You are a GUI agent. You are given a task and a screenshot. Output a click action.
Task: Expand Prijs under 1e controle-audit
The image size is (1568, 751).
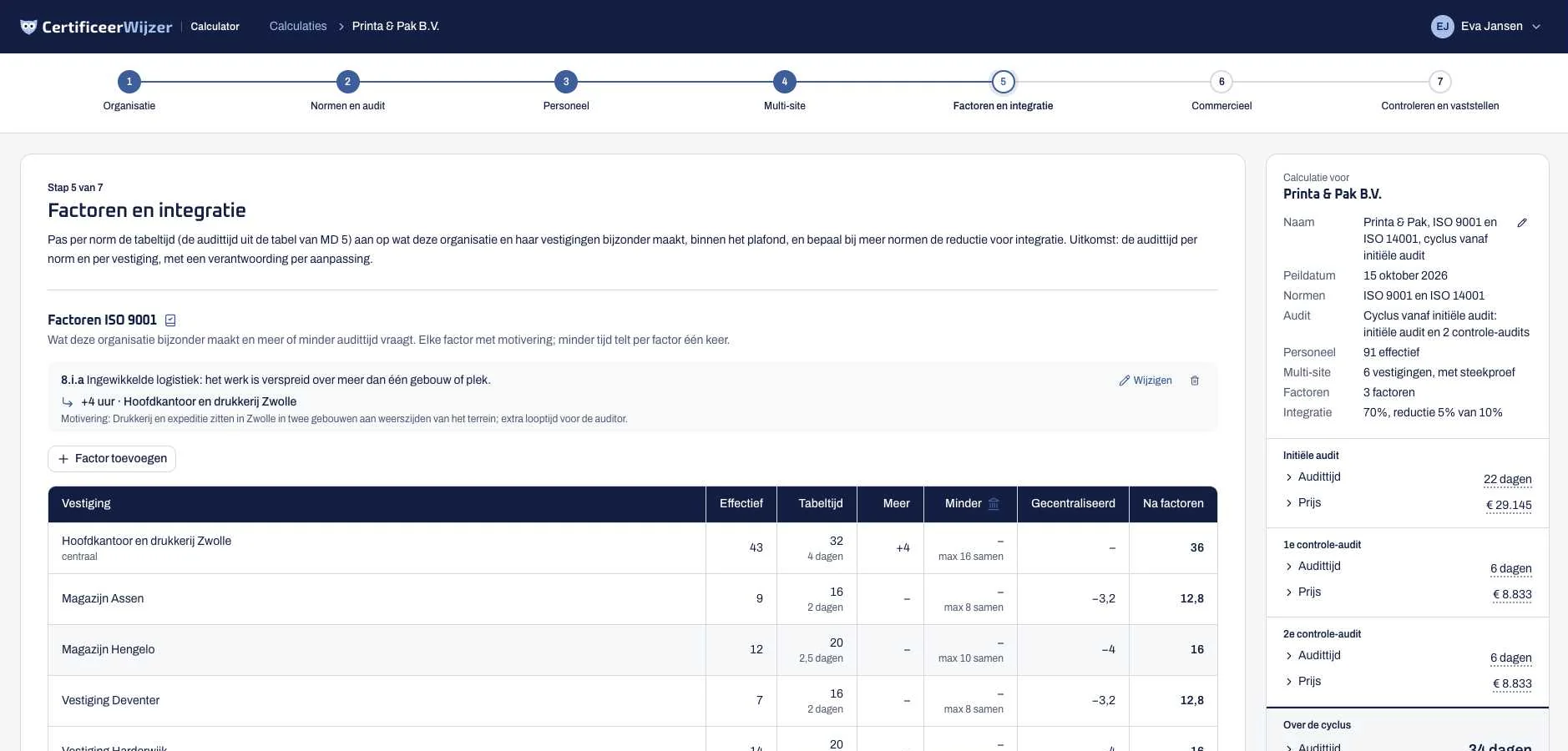pyautogui.click(x=1302, y=592)
